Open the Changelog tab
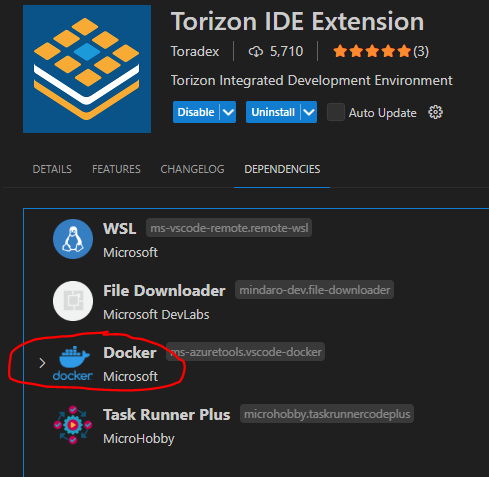 click(x=192, y=169)
